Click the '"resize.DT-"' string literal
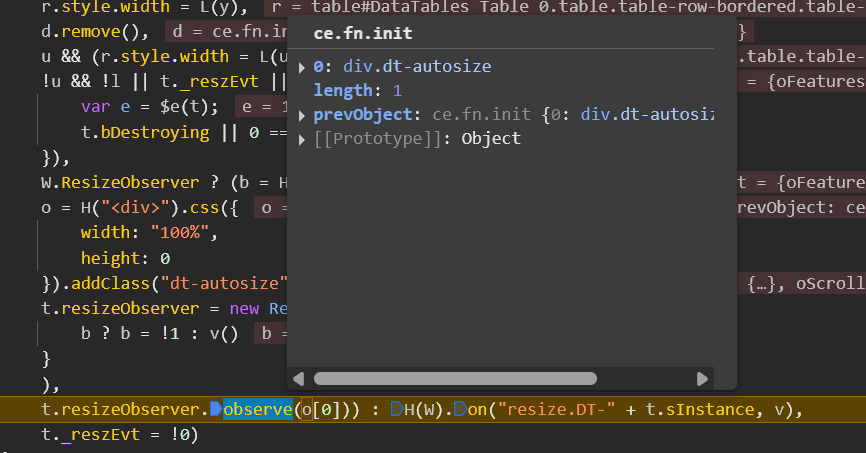This screenshot has width=866, height=453. pyautogui.click(x=557, y=409)
